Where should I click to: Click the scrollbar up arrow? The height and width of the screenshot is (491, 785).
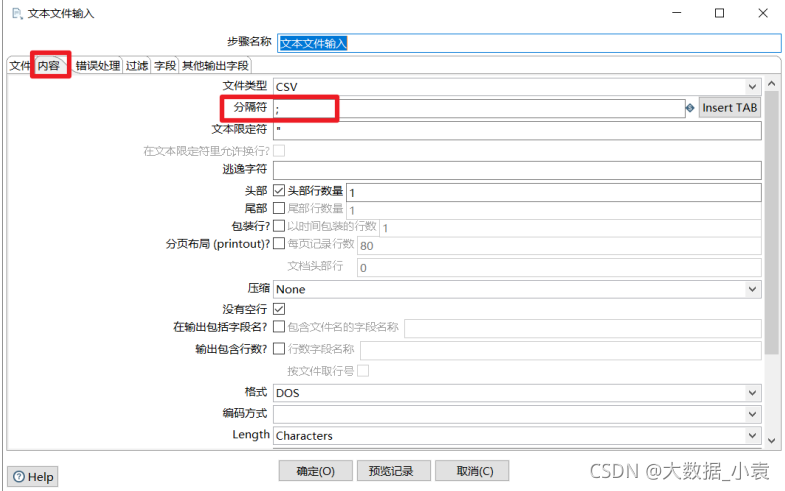(771, 84)
